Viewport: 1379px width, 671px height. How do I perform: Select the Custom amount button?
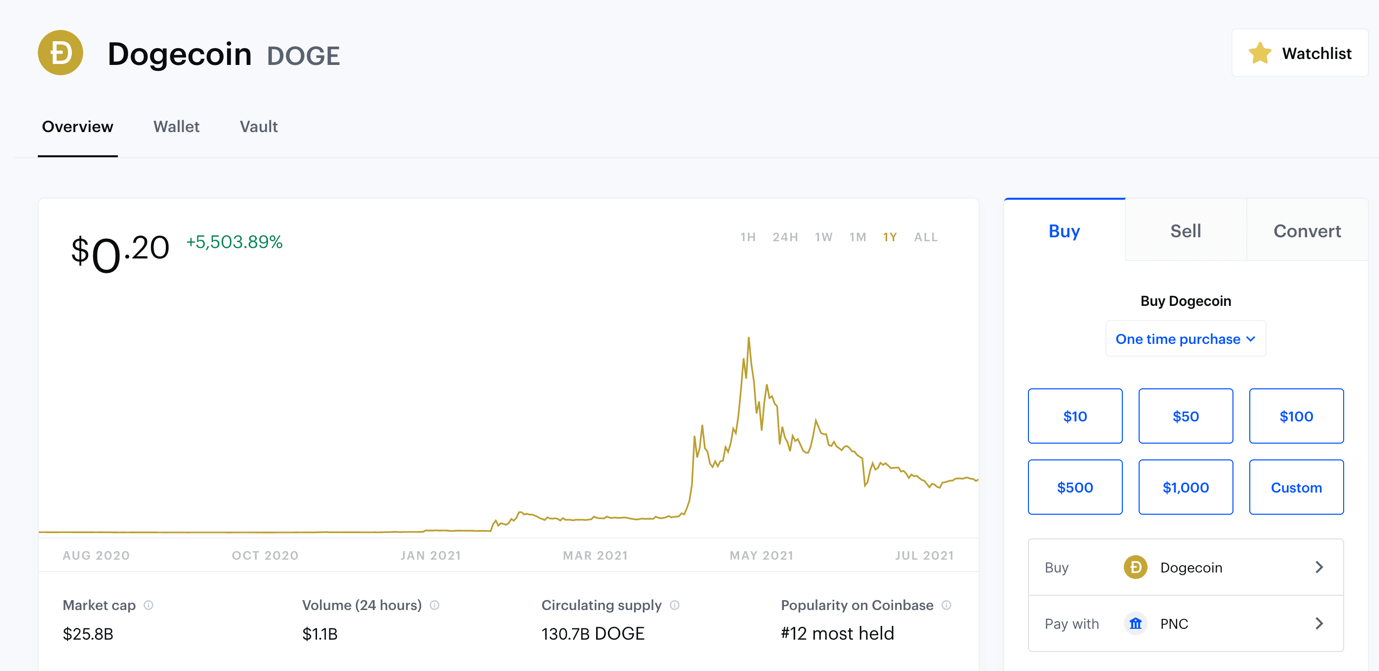[x=1296, y=487]
